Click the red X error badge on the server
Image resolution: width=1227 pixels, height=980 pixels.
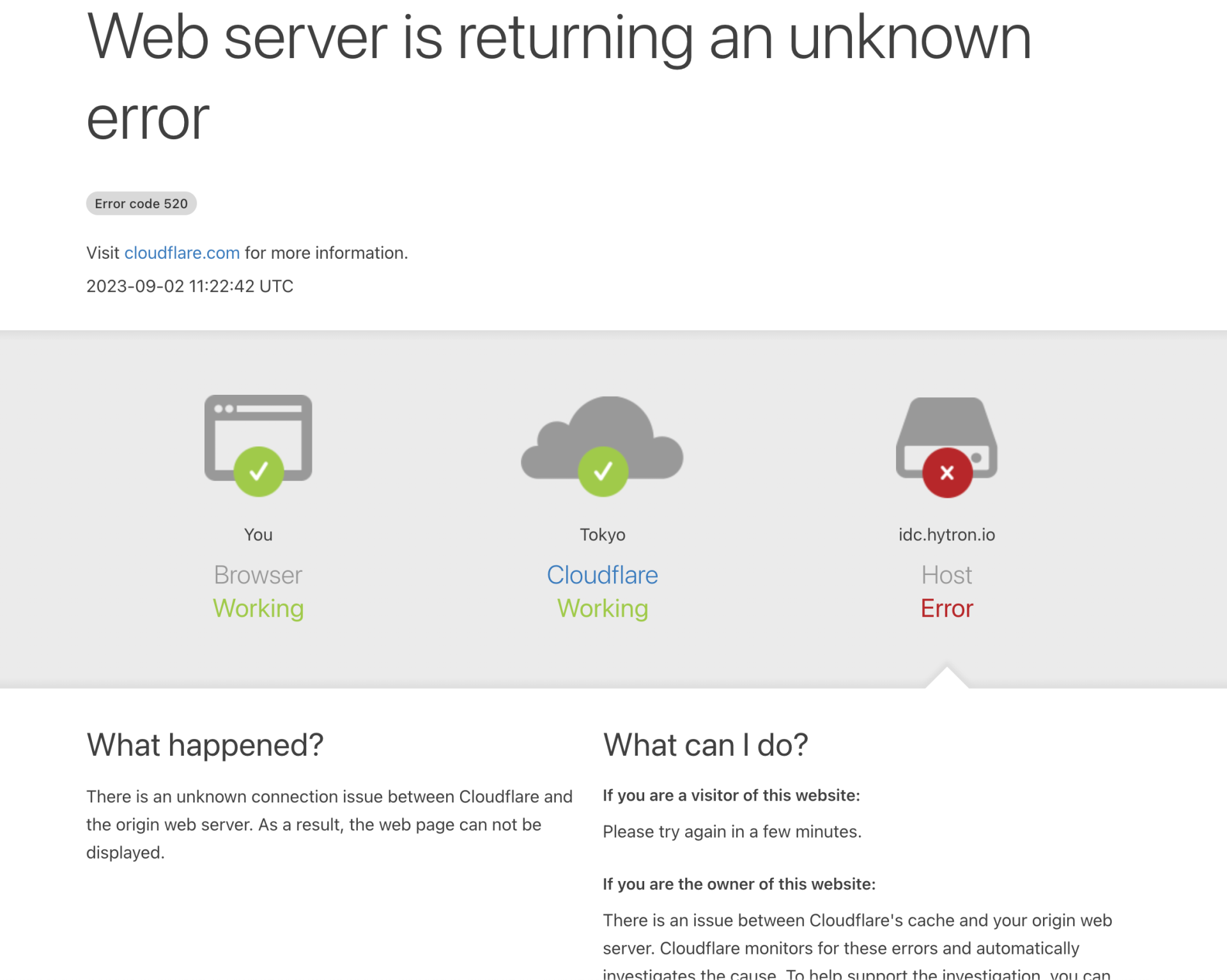pos(947,473)
